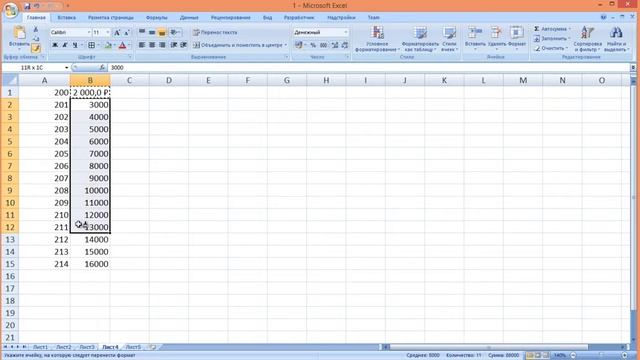Open the font size 11 dropdown
The width and height of the screenshot is (640, 360).
[108, 32]
